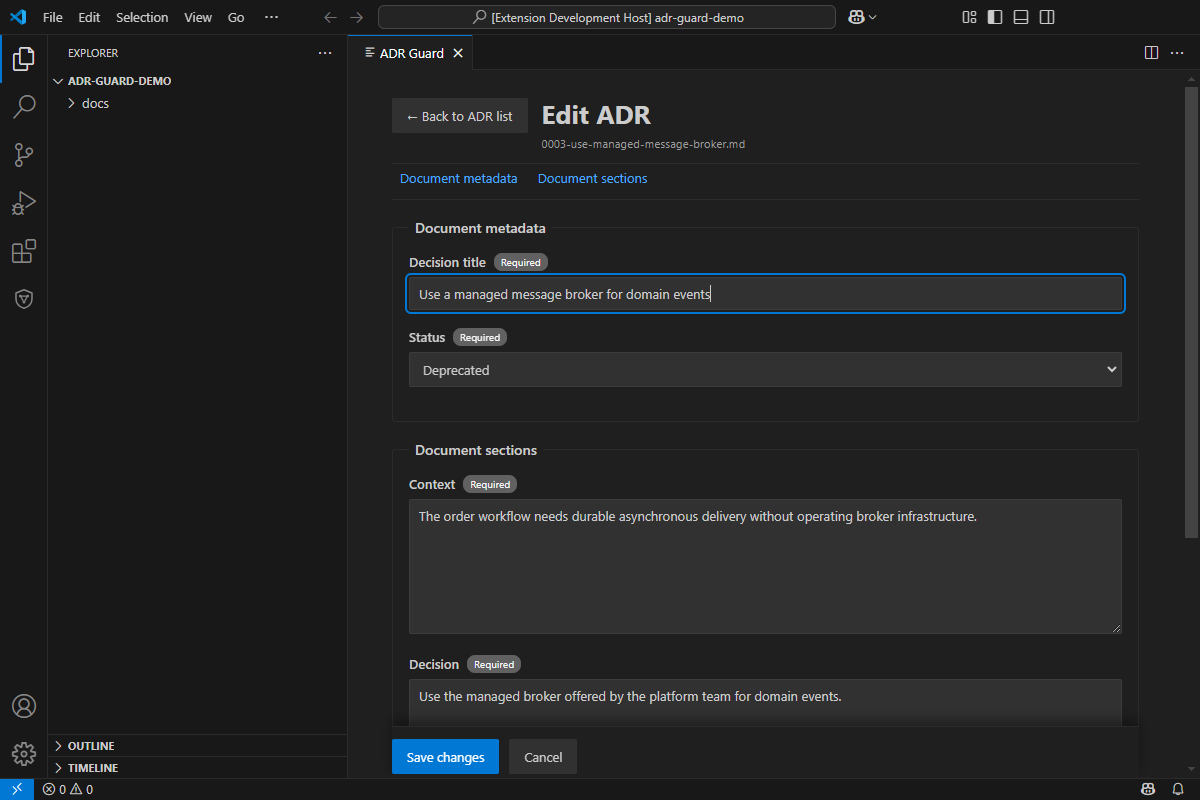Open the Source Control view icon
This screenshot has width=1200, height=800.
[24, 154]
